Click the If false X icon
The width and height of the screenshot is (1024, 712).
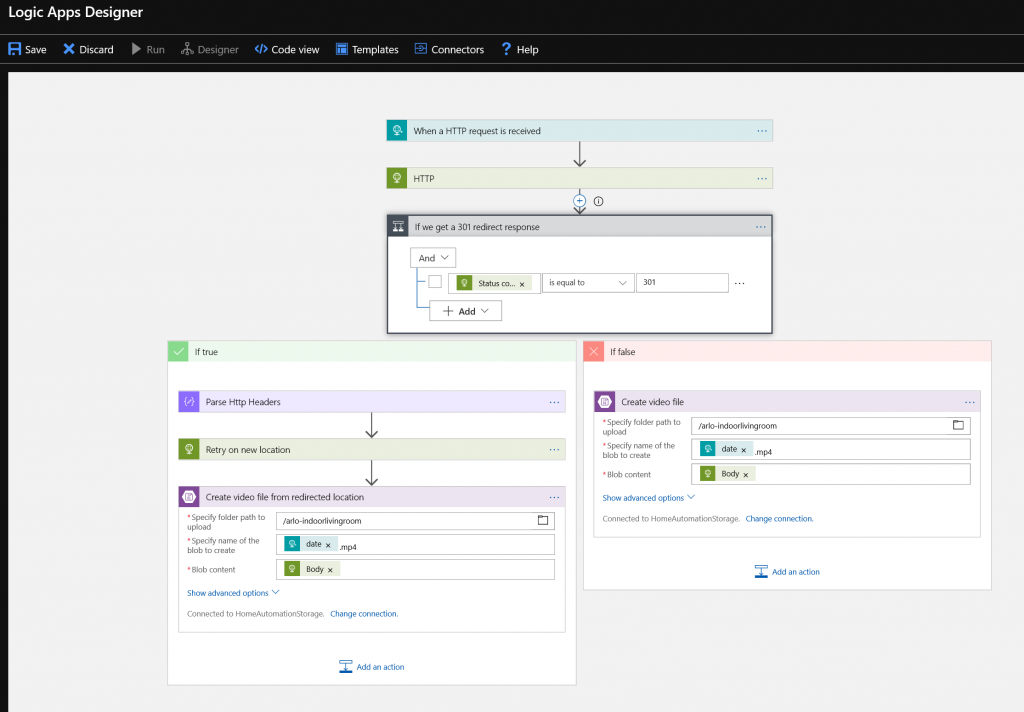coord(594,351)
